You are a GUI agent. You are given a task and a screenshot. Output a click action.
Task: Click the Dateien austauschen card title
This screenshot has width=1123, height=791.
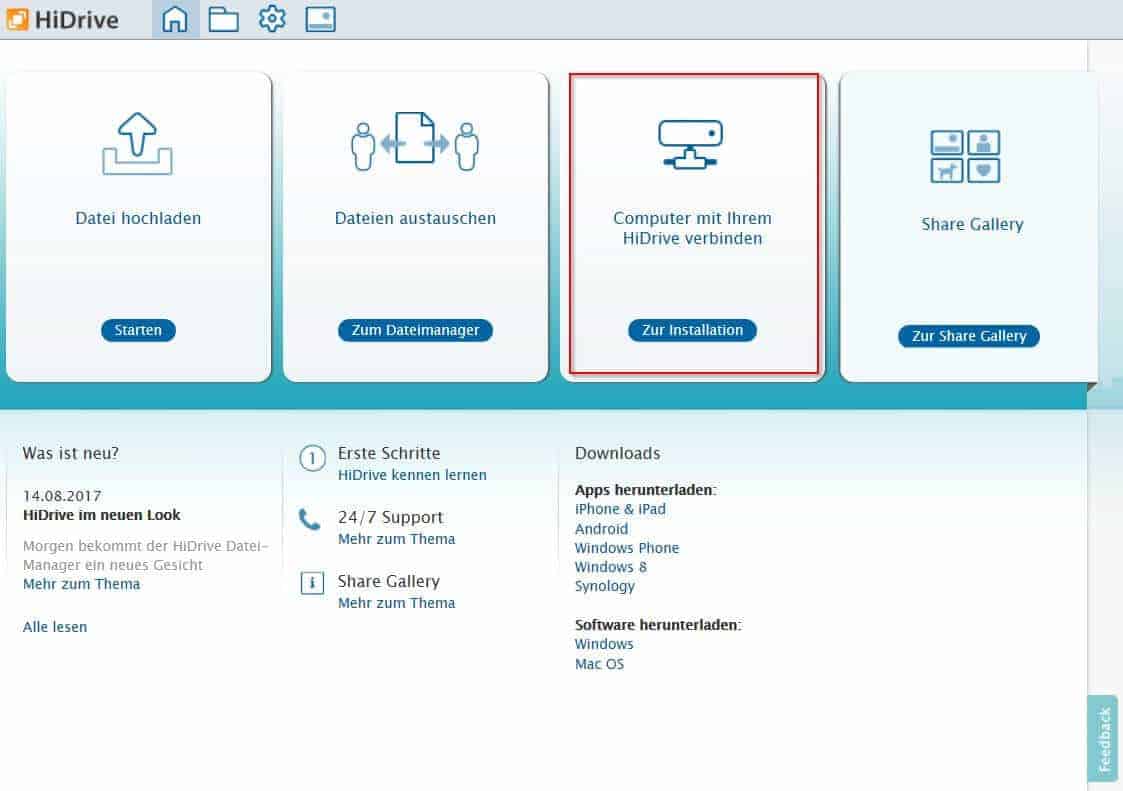(415, 219)
